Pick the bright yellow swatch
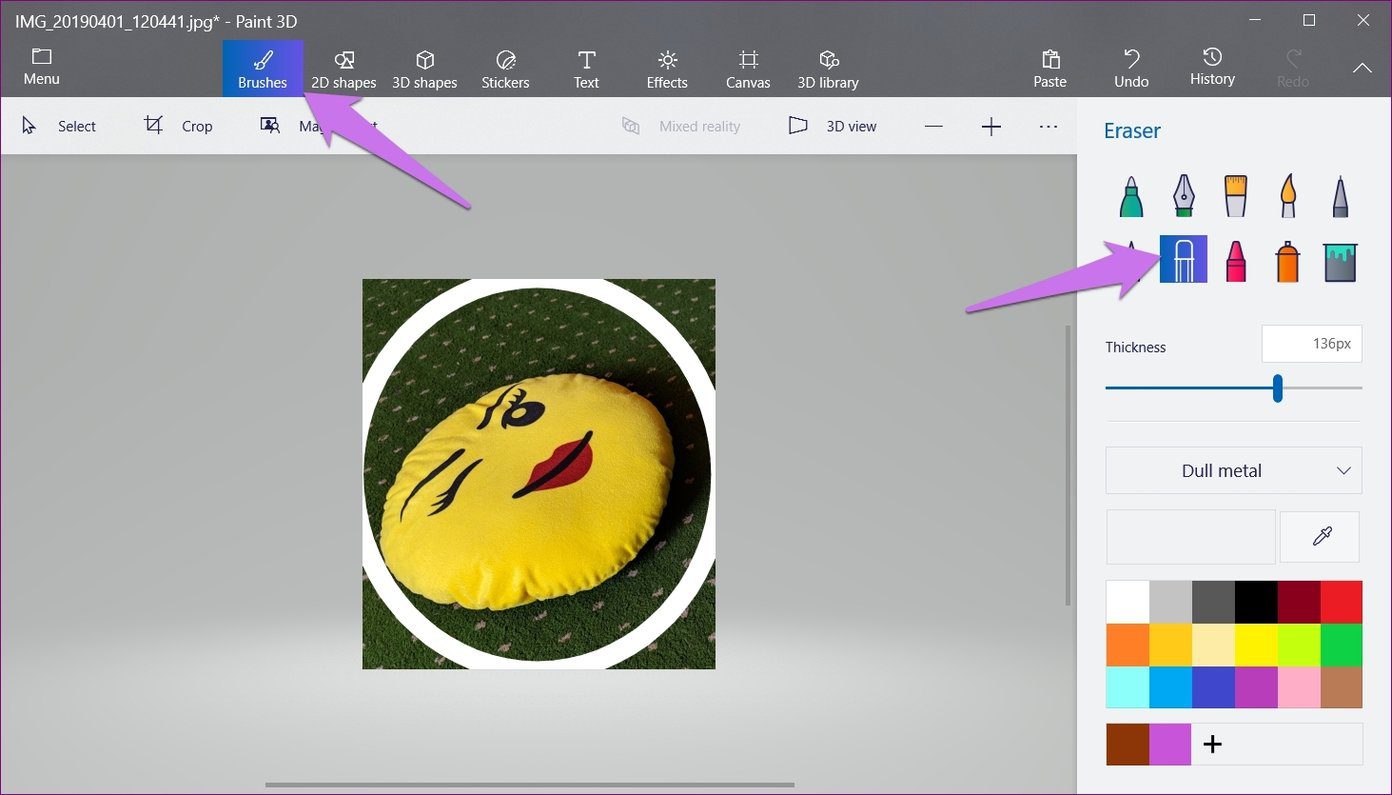This screenshot has height=795, width=1392. coord(1256,645)
